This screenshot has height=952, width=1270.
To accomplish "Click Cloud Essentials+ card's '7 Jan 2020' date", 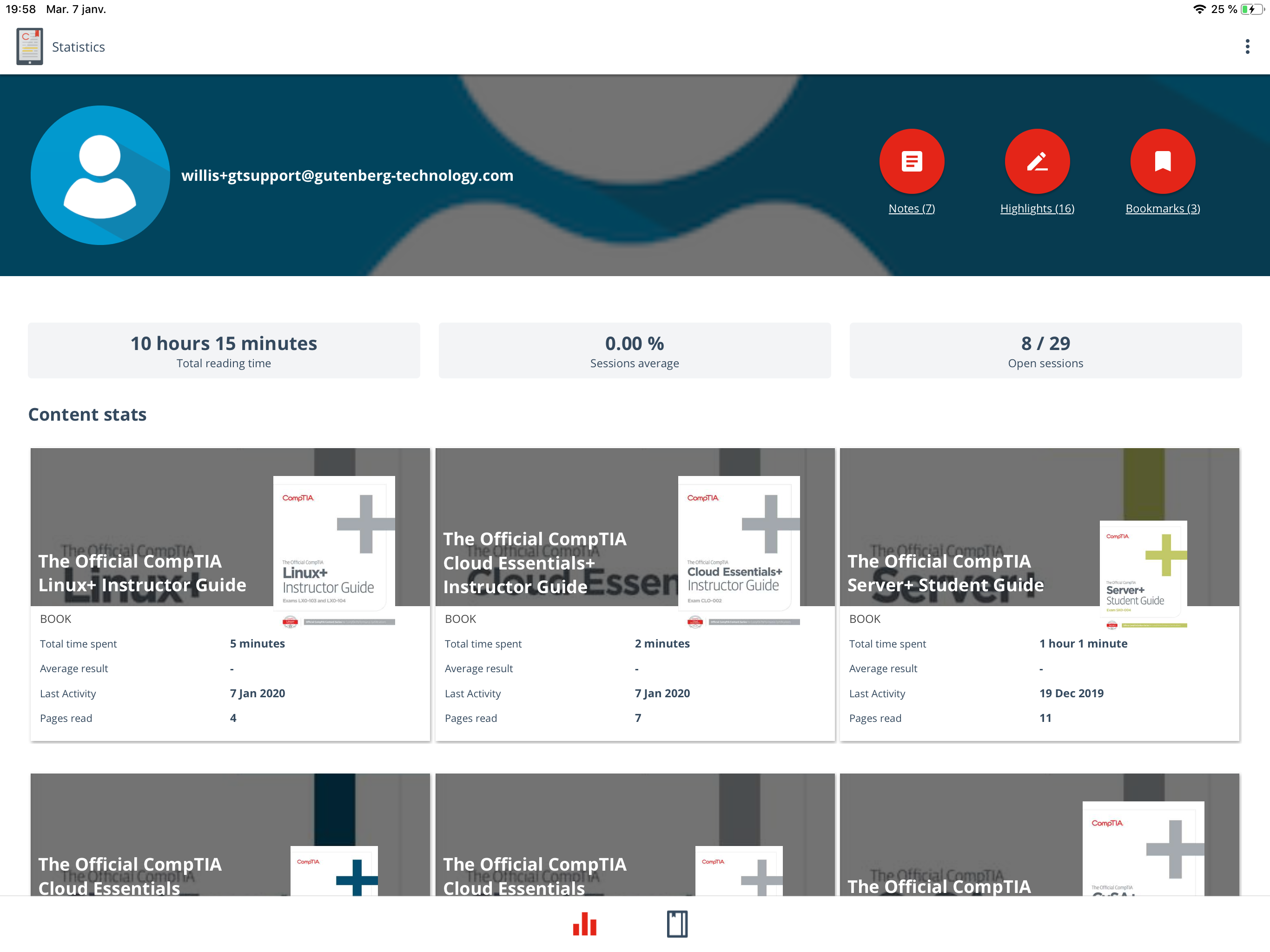I will point(662,693).
